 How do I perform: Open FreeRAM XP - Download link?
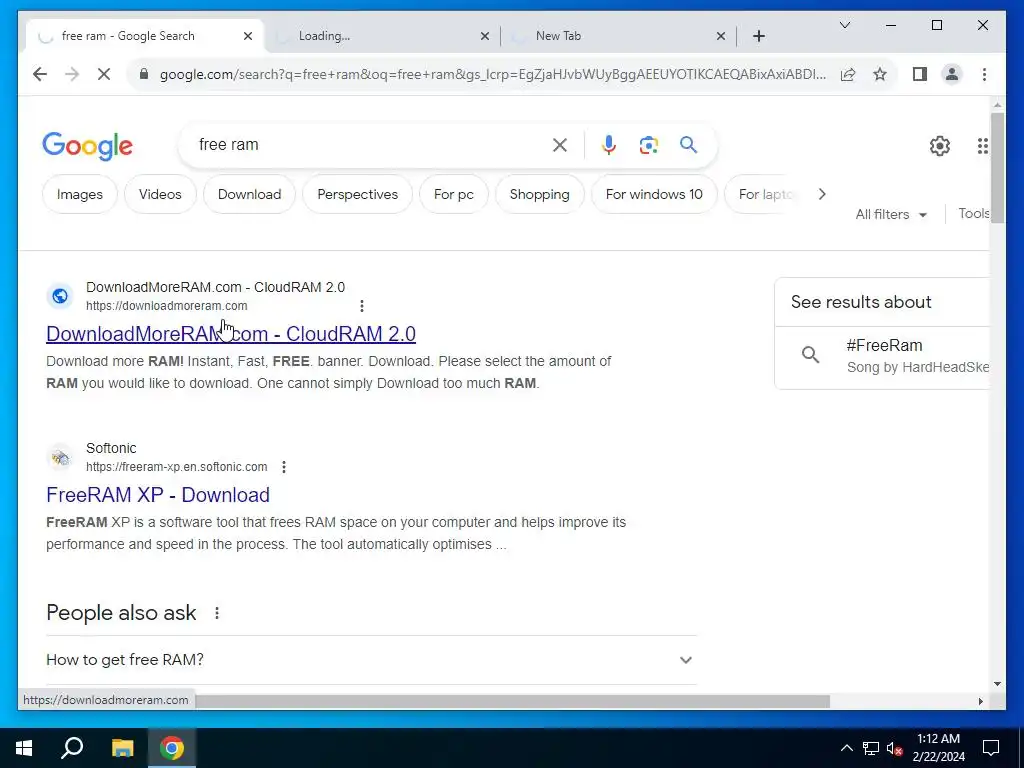pyautogui.click(x=157, y=495)
